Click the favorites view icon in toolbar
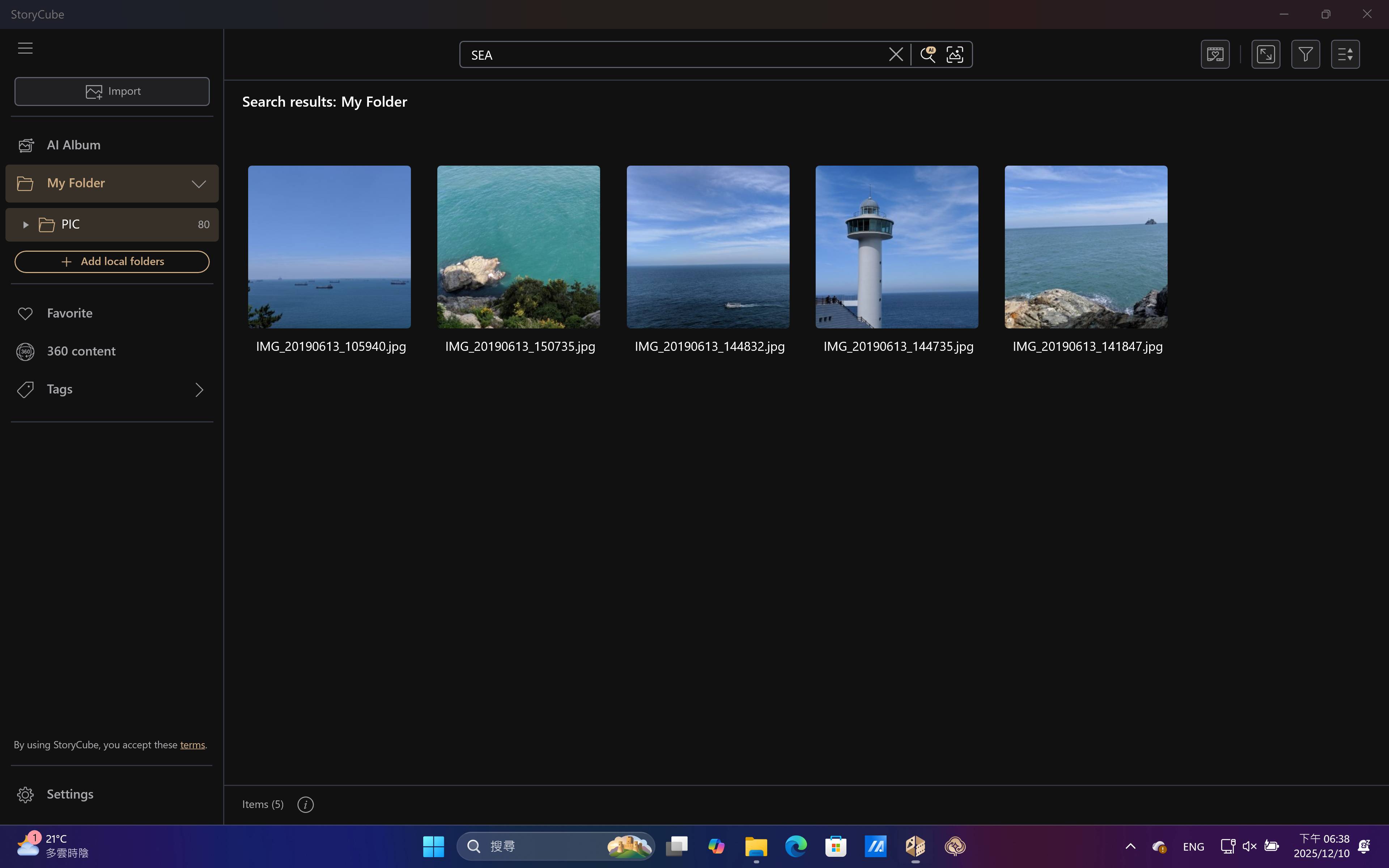Screen dimensions: 1389x868 tap(1215, 55)
